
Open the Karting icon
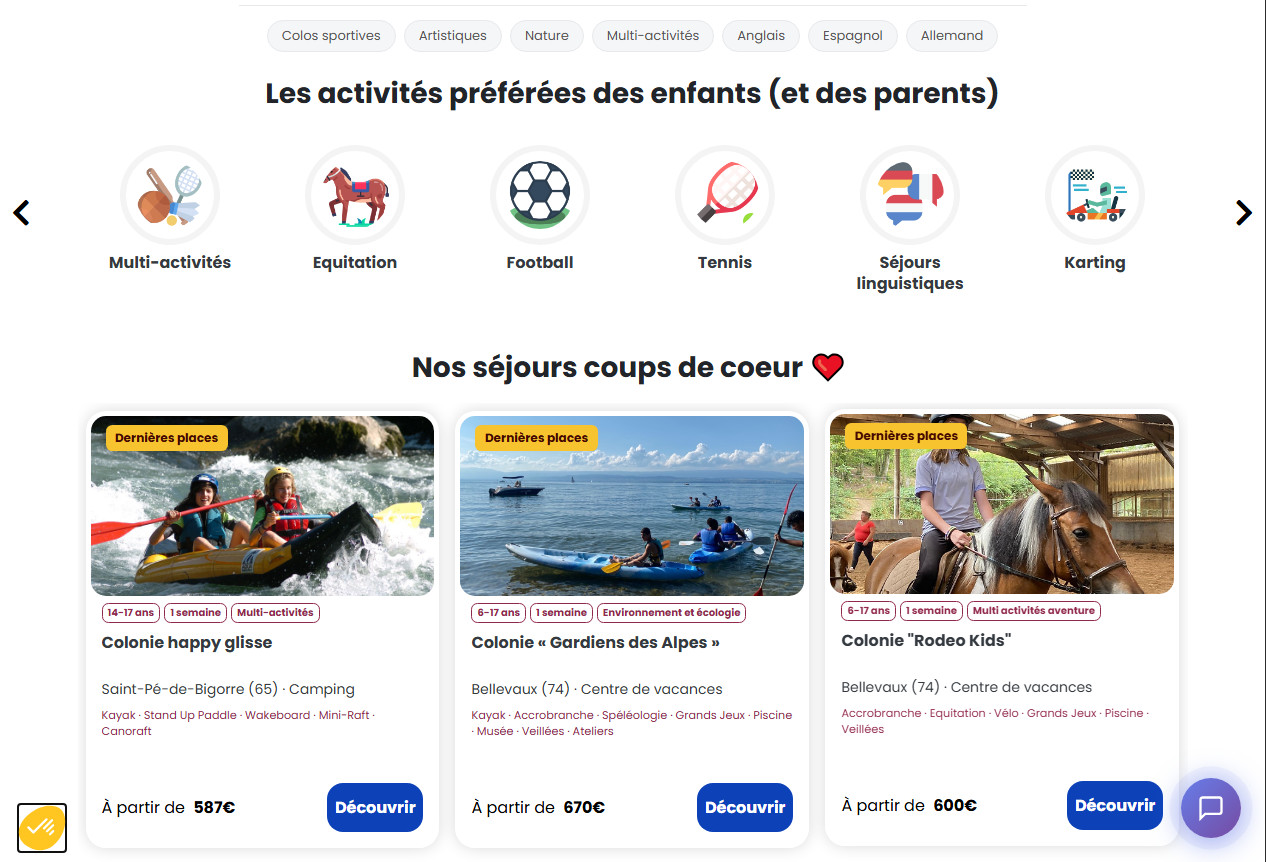pos(1095,195)
